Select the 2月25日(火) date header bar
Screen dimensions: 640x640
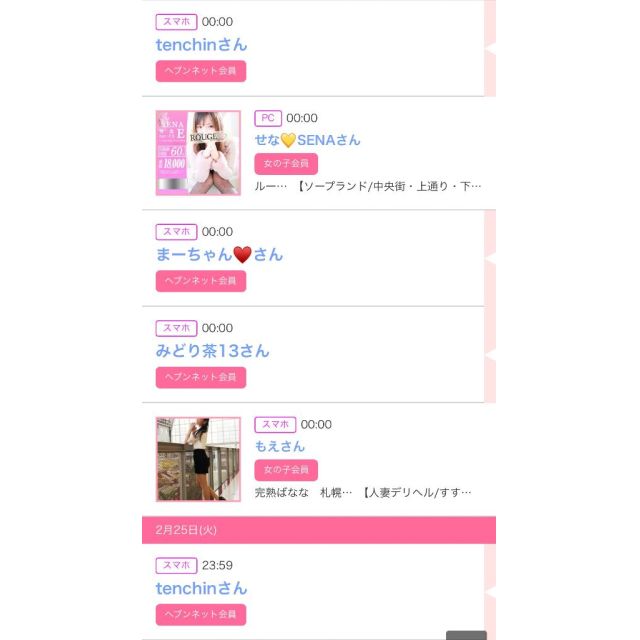[319, 530]
